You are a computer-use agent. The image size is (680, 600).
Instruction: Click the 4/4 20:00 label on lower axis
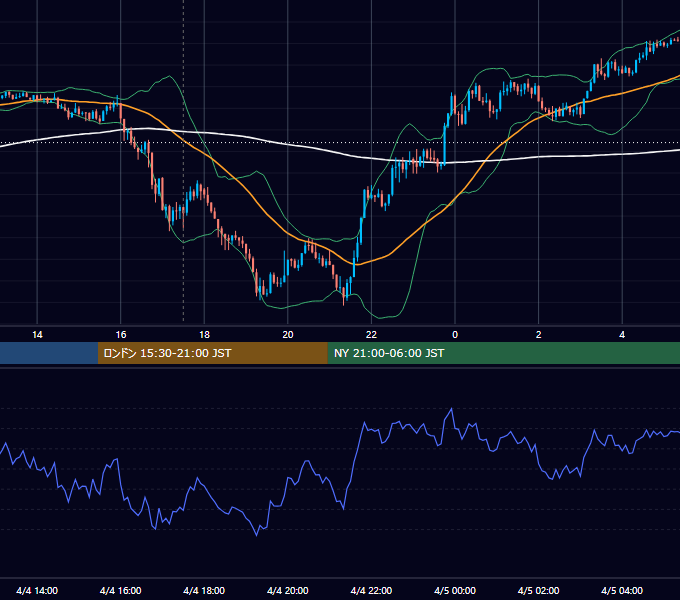point(288,590)
